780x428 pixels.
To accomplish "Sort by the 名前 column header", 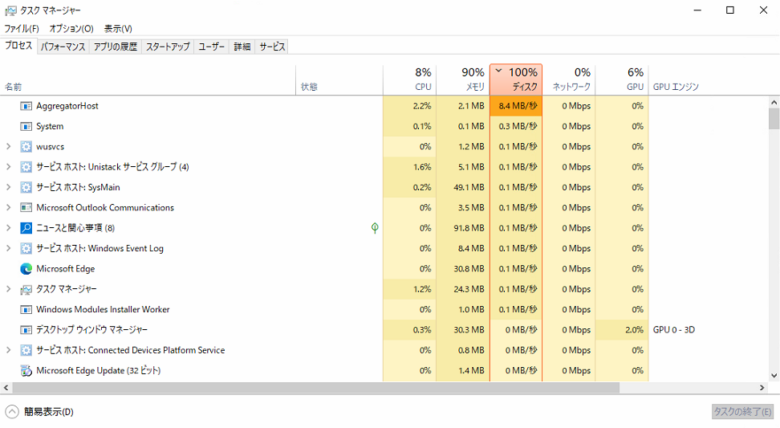I will coord(148,79).
